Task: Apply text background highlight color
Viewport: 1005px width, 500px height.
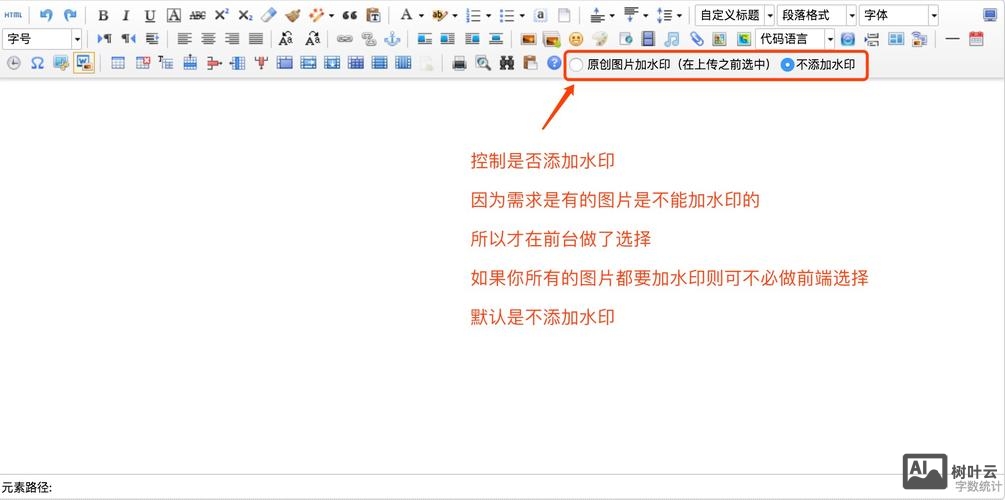Action: pos(440,15)
